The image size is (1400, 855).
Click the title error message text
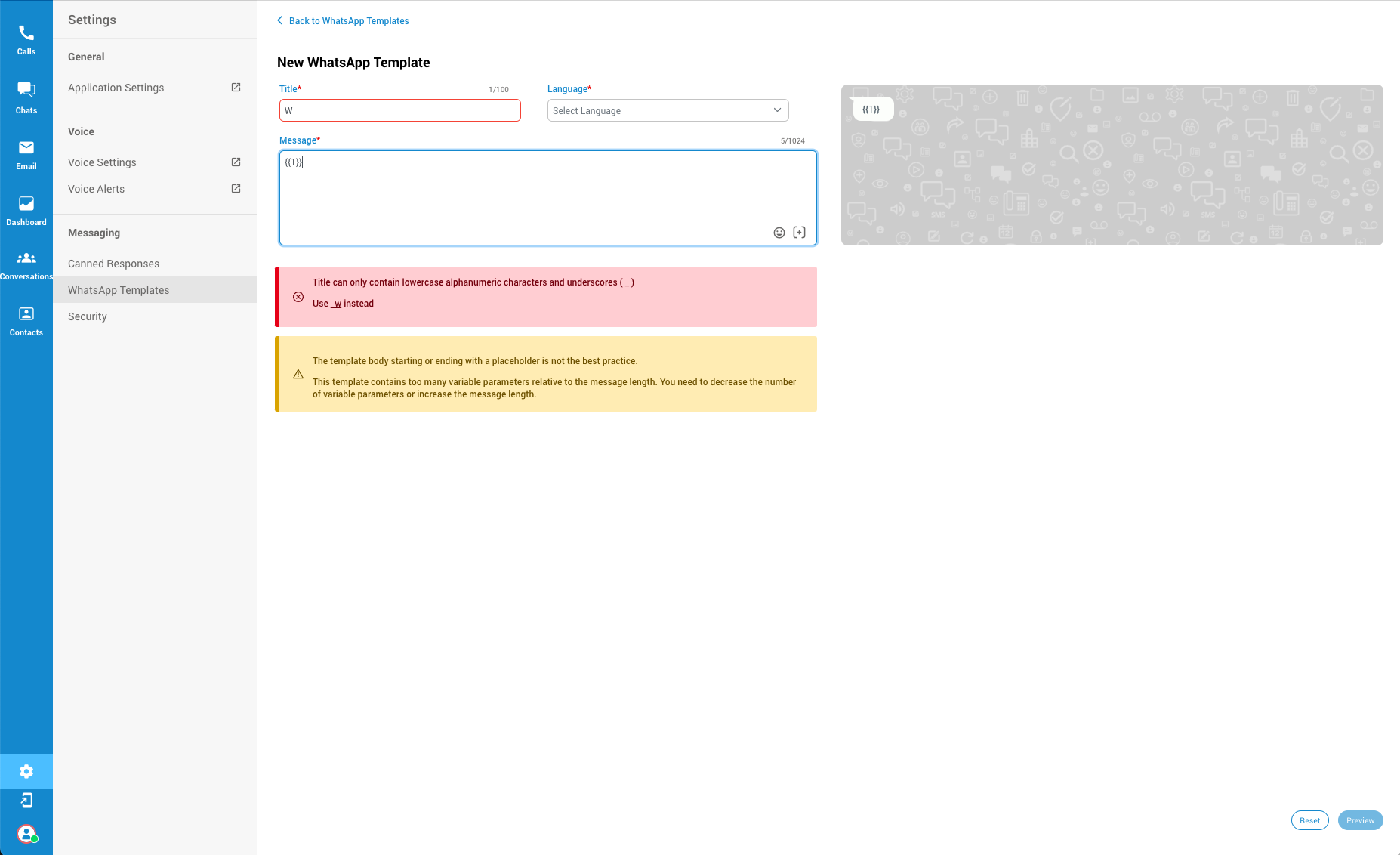pyautogui.click(x=473, y=282)
